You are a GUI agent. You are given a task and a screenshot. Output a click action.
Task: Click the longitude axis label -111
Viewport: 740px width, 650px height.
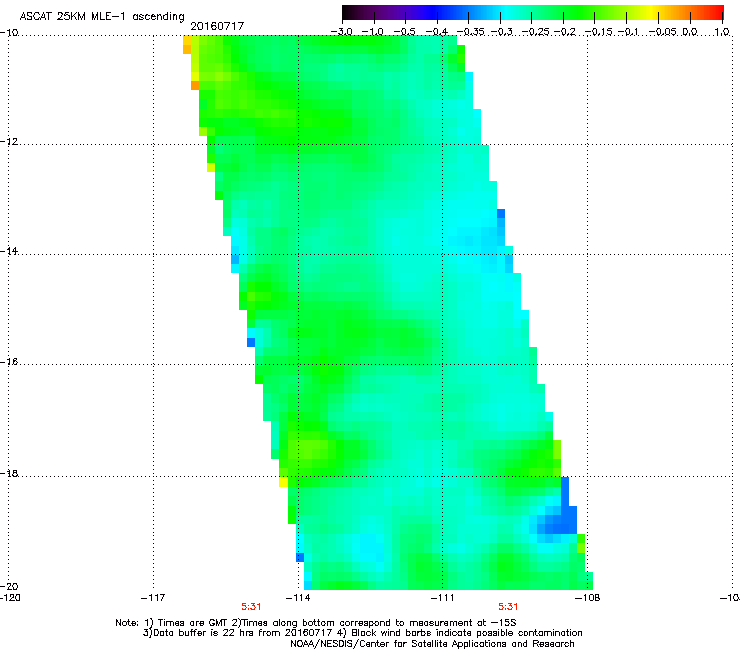(442, 598)
